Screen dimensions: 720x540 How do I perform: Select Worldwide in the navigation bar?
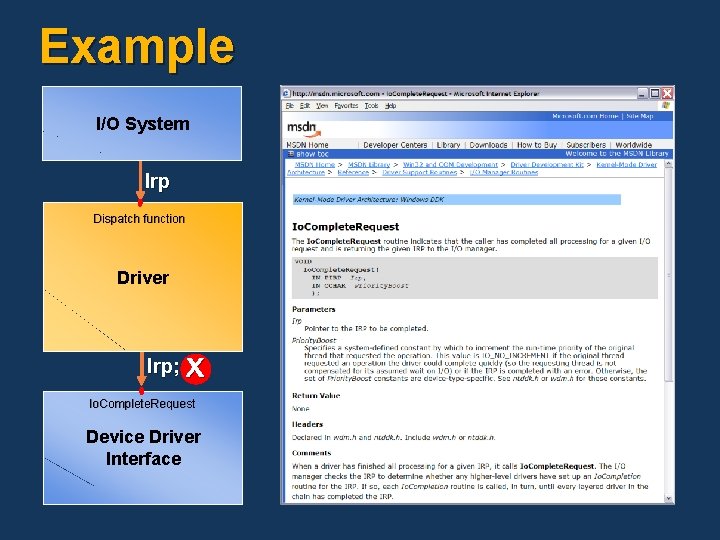[x=634, y=145]
